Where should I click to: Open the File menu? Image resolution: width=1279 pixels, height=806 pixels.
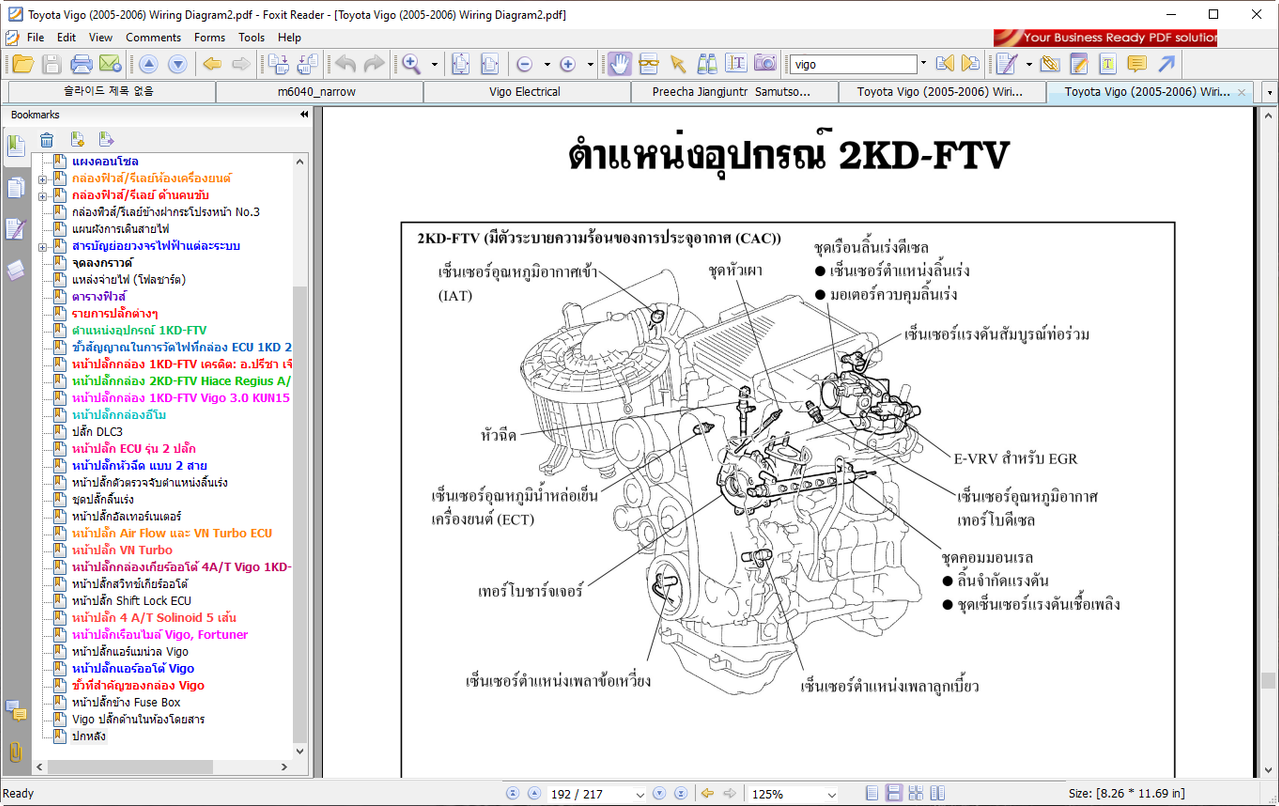pyautogui.click(x=35, y=37)
